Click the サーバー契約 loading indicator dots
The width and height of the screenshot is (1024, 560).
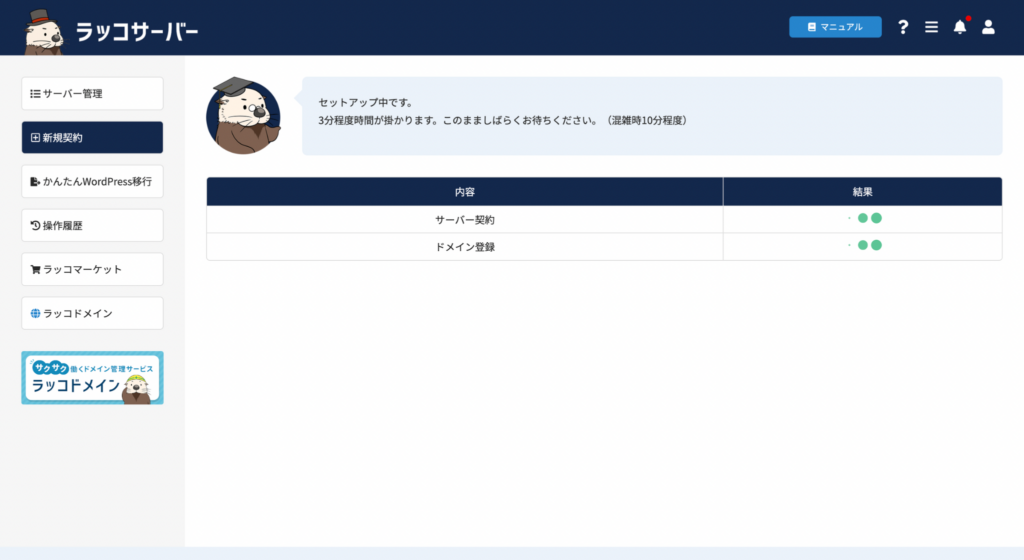coord(866,218)
